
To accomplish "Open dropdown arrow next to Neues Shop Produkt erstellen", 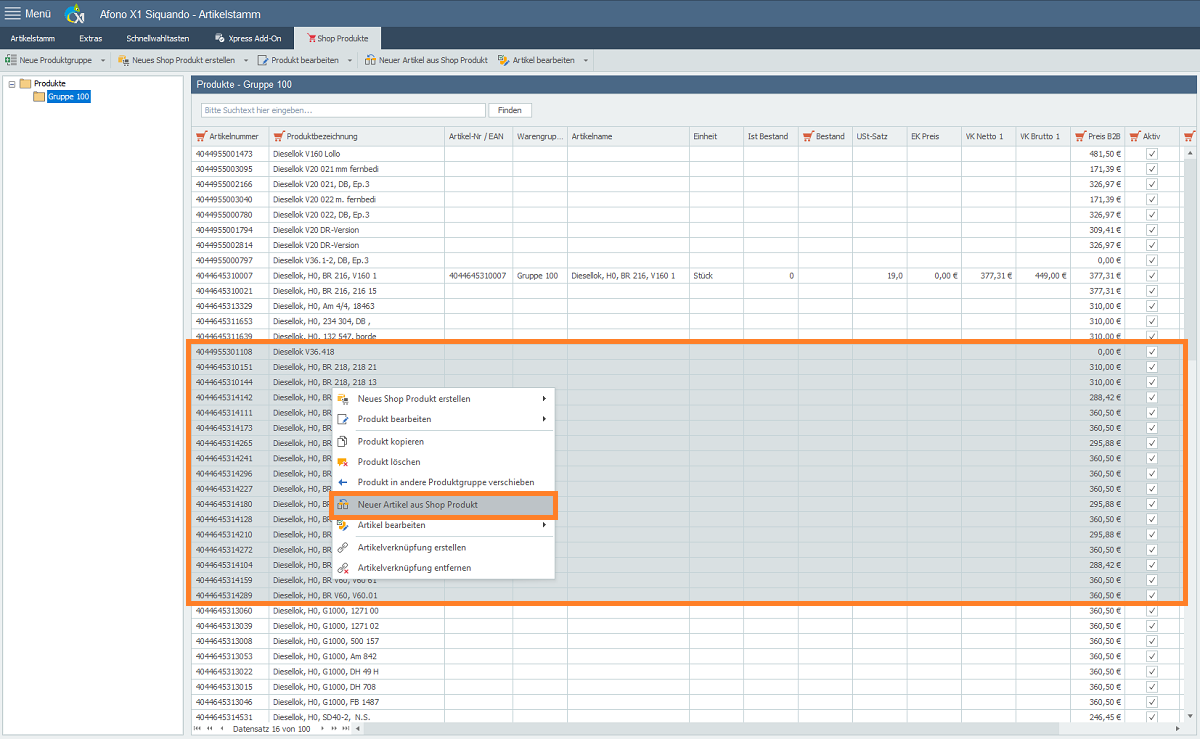I will point(245,61).
